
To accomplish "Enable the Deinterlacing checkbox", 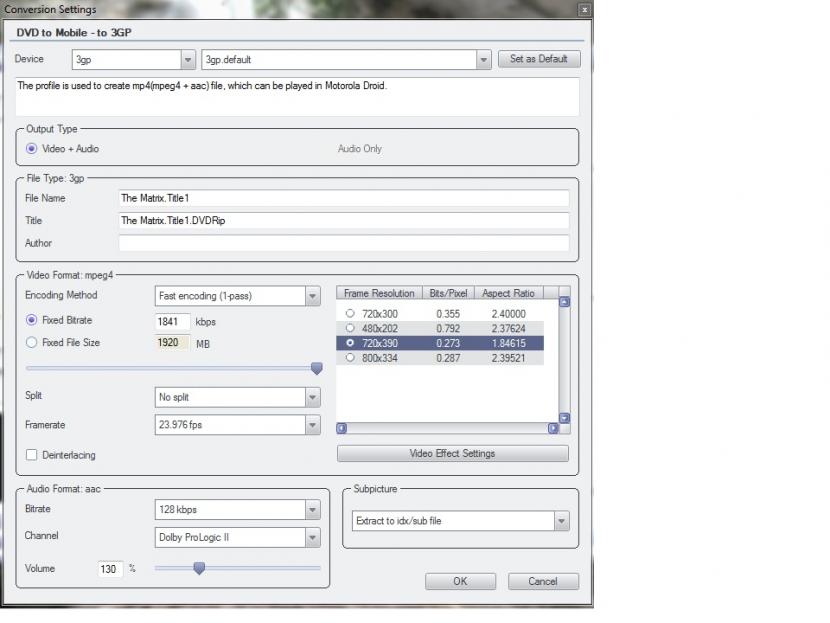I will 32,455.
